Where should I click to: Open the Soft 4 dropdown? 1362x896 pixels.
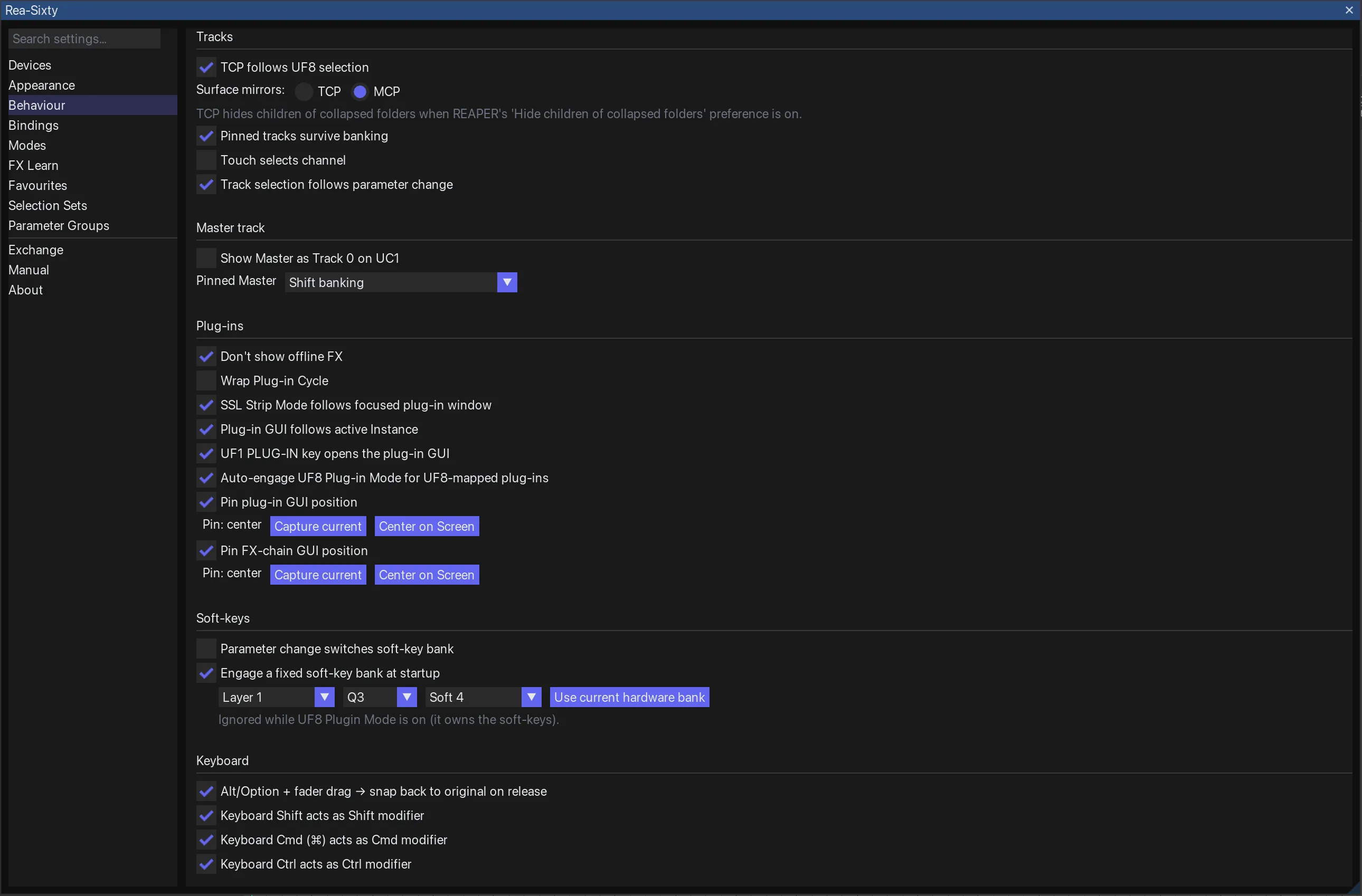(483, 698)
